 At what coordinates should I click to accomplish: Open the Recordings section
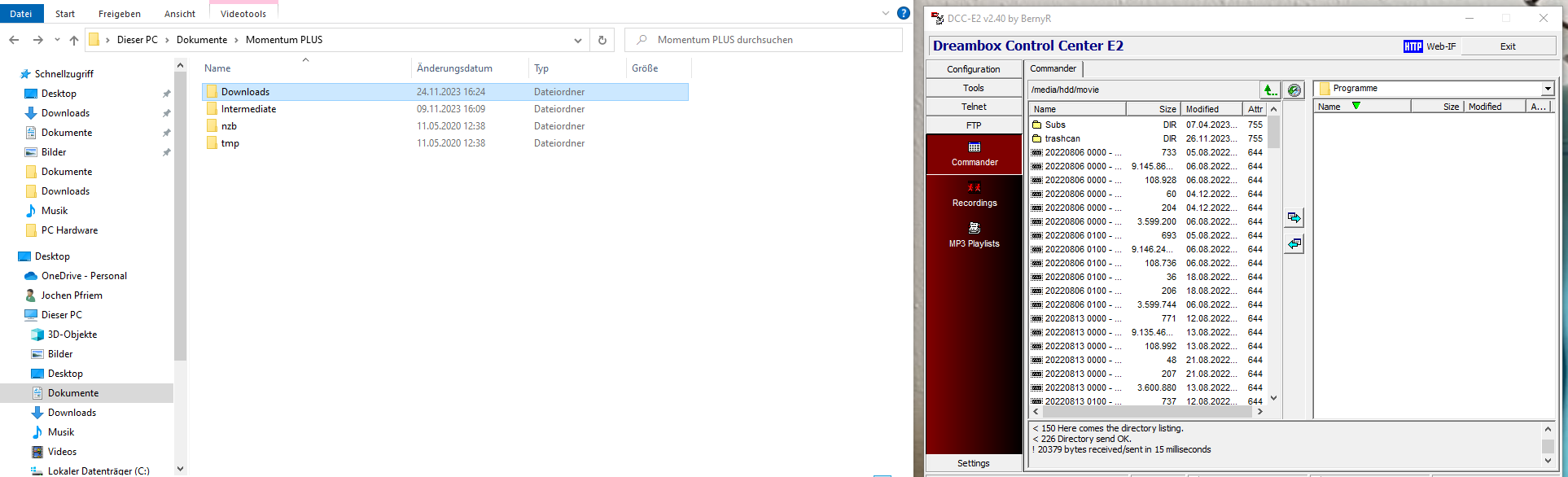[x=974, y=195]
